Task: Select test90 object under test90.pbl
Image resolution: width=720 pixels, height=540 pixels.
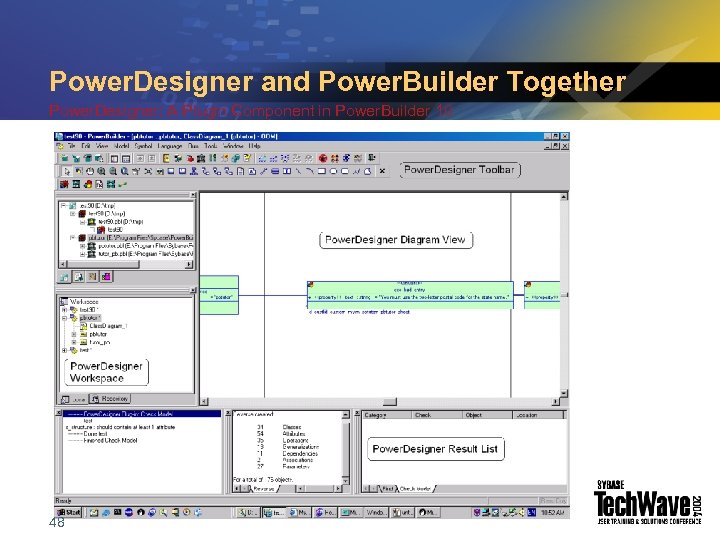Action: [115, 230]
